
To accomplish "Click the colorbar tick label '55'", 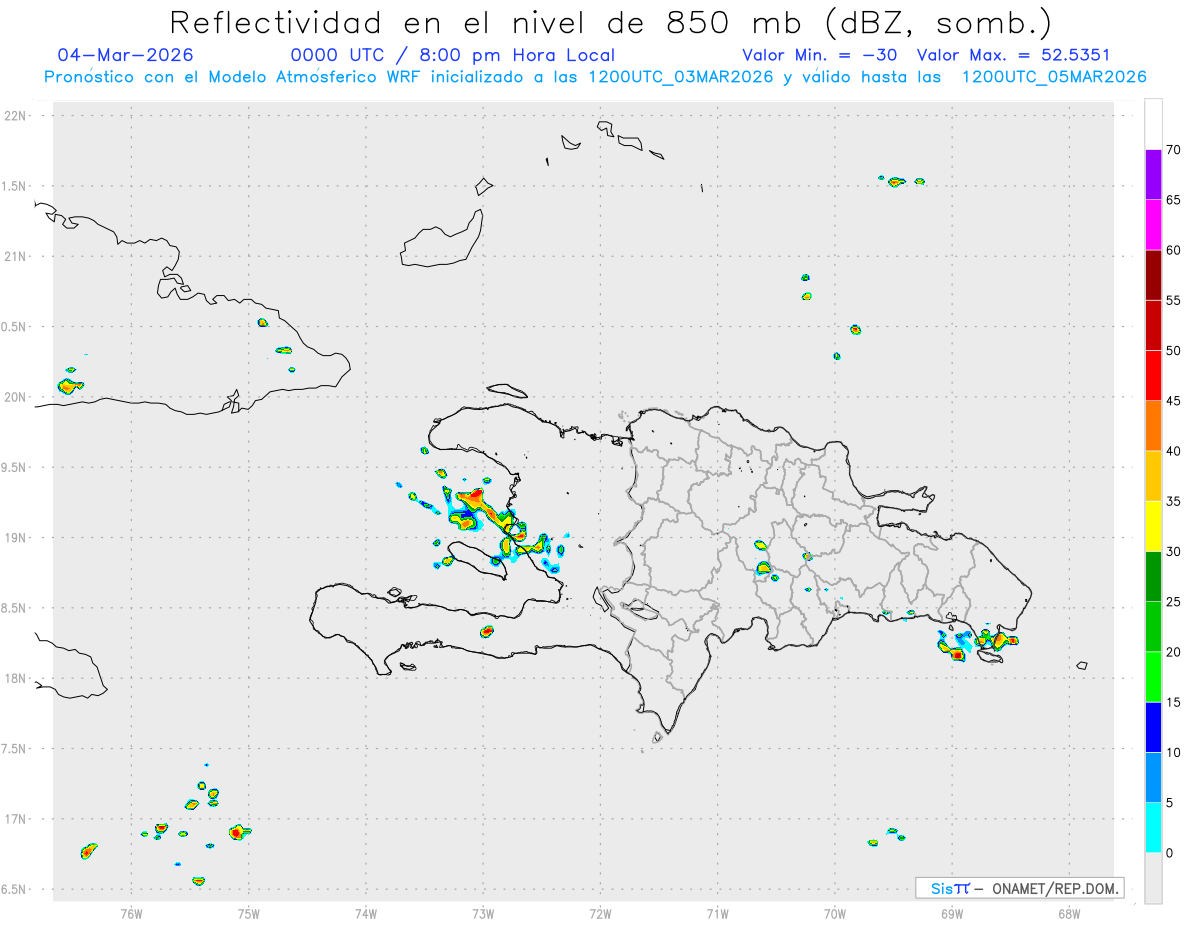I will pyautogui.click(x=1174, y=300).
